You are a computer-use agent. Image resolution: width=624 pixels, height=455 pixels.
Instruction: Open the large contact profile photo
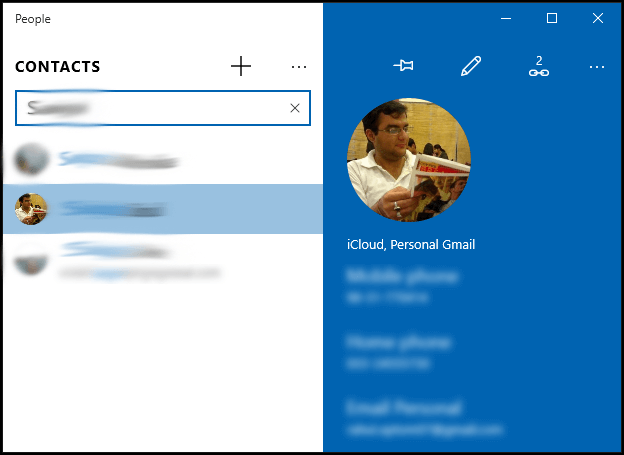tap(409, 160)
